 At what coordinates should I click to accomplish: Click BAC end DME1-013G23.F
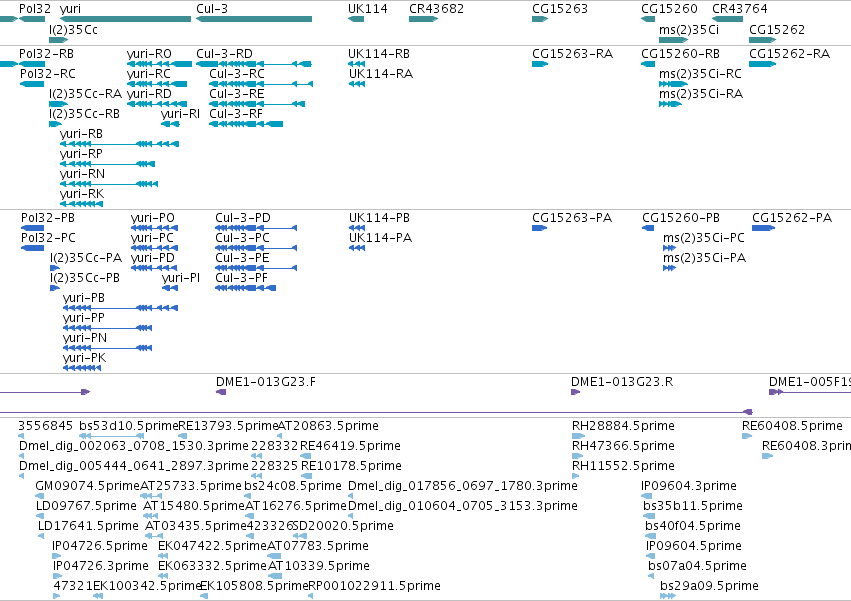coord(221,392)
